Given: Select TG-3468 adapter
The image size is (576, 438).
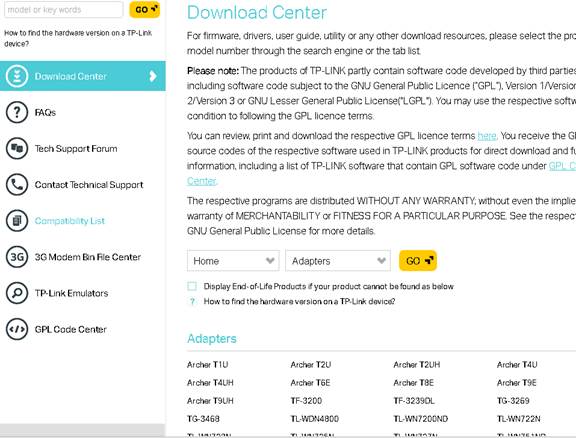Looking at the screenshot, I should pos(203,419).
